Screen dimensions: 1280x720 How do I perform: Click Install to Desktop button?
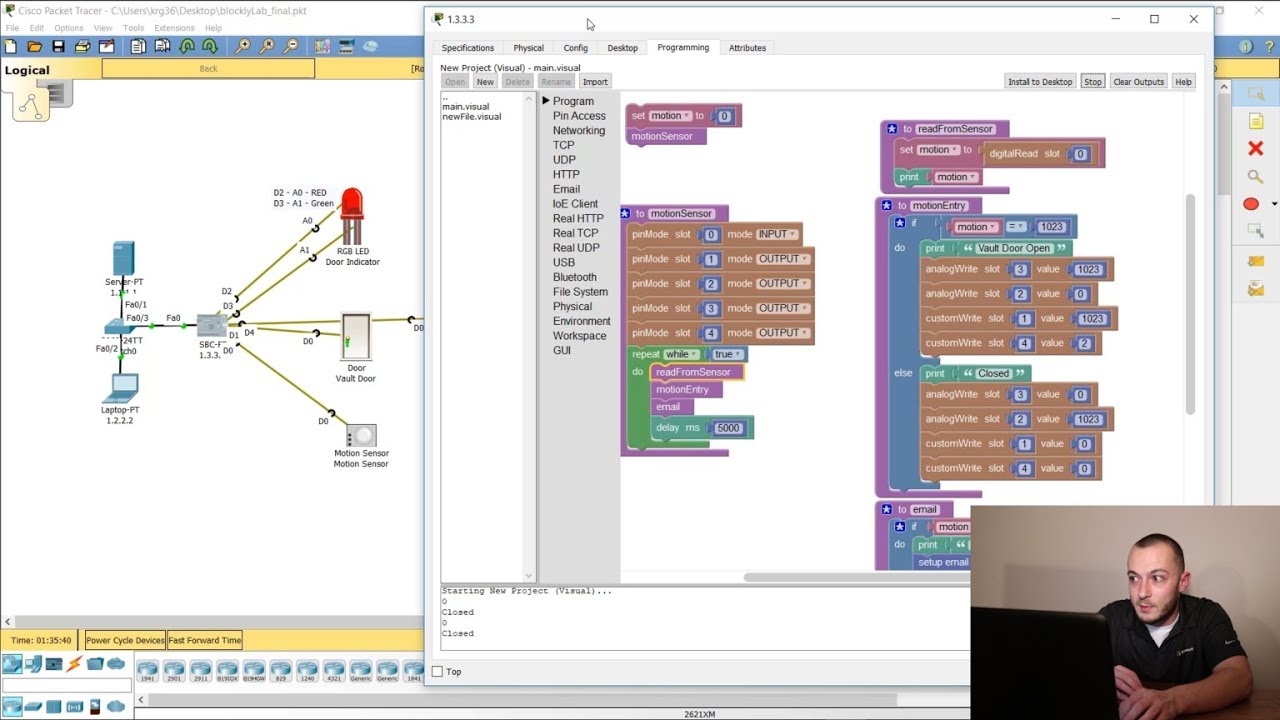point(1040,82)
